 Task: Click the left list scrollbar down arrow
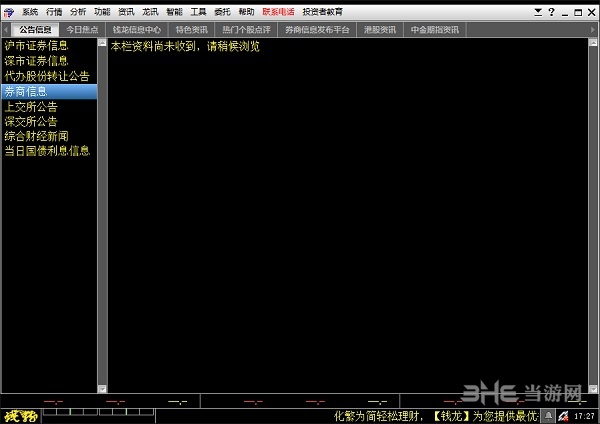coord(102,389)
